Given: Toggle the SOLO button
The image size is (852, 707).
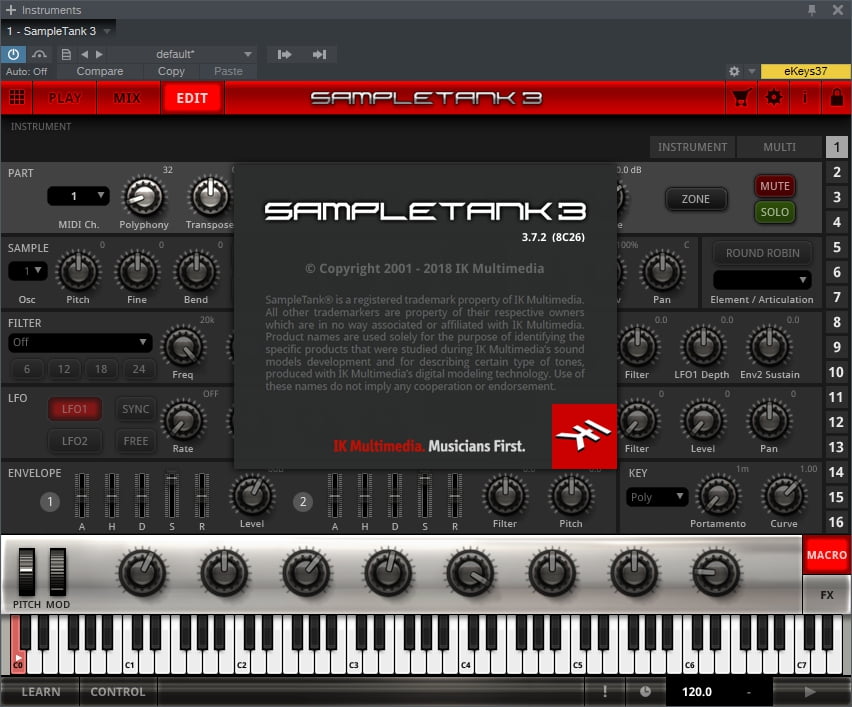Looking at the screenshot, I should [x=775, y=212].
